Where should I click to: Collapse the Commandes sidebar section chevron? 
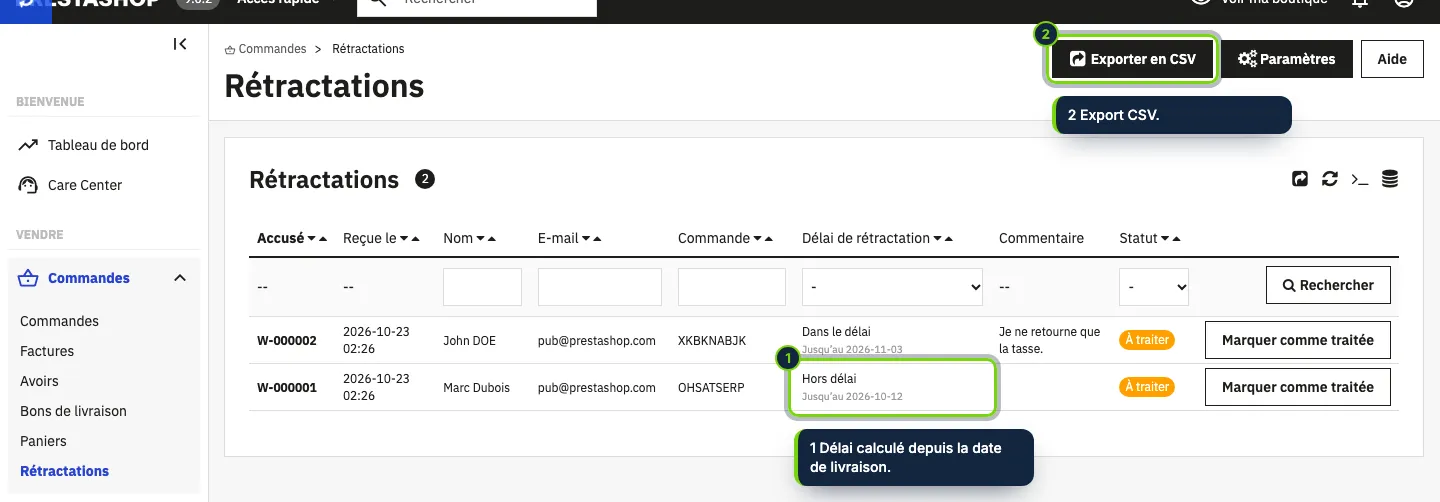click(180, 278)
